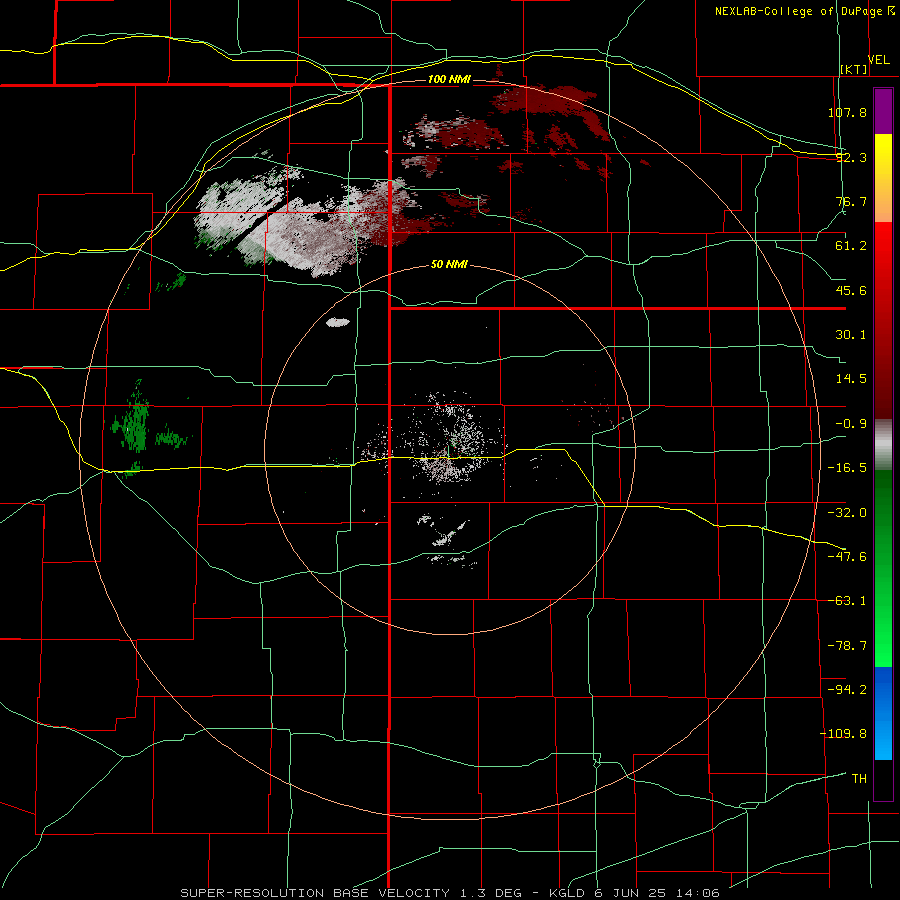Select the 76.7 velocity scale value
This screenshot has width=900, height=900.
point(851,201)
